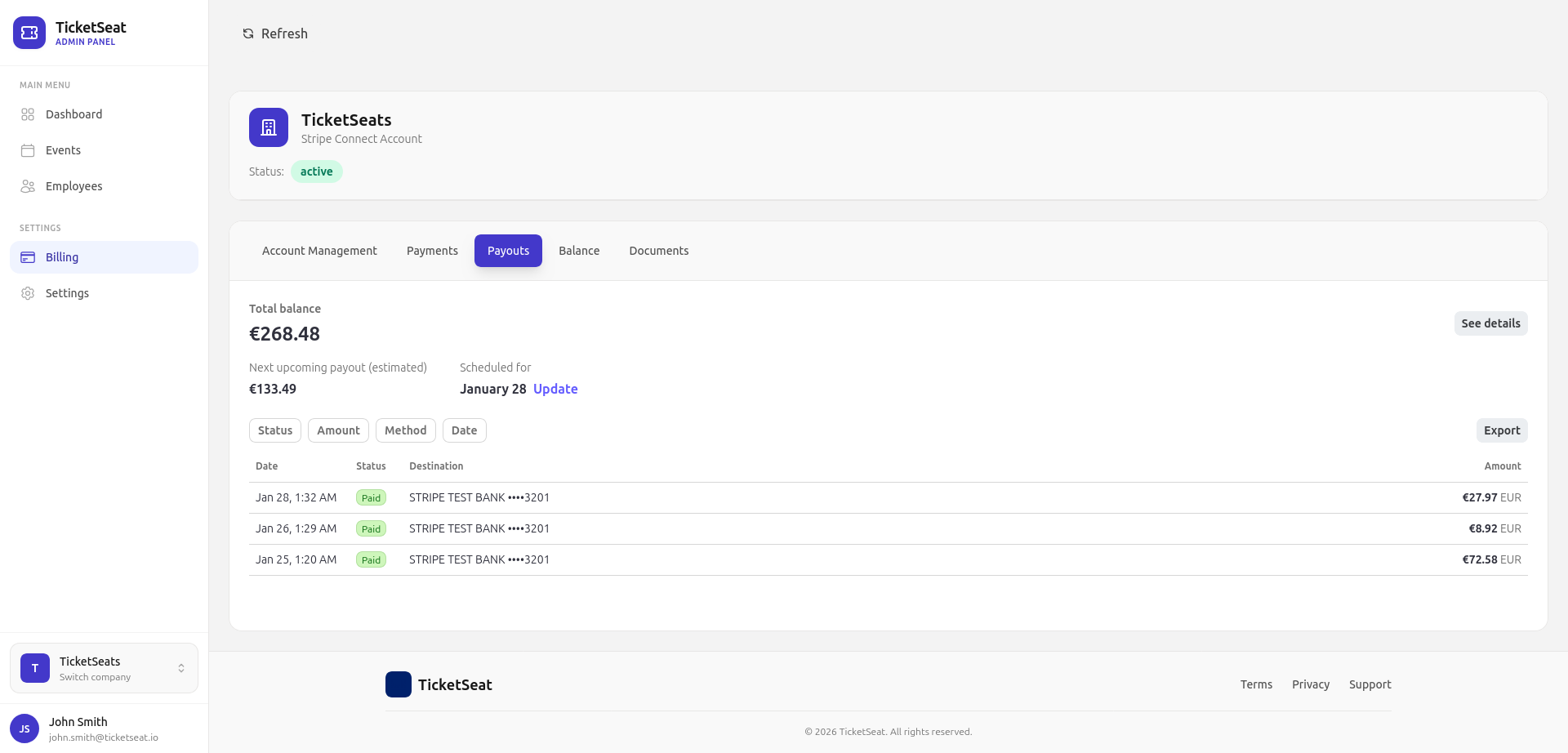Select Billing in settings menu
The image size is (1568, 753).
click(104, 257)
